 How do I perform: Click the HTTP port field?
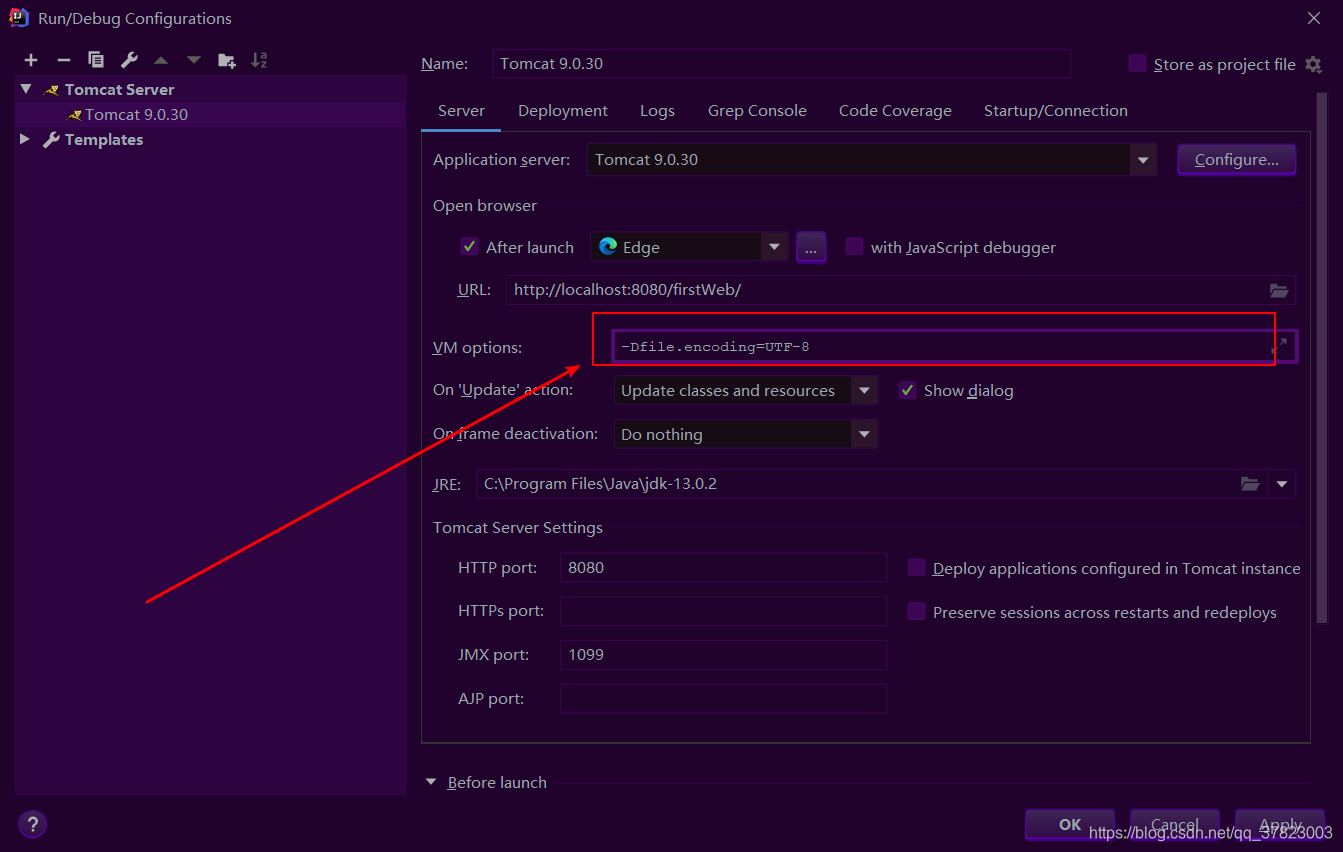click(x=724, y=568)
